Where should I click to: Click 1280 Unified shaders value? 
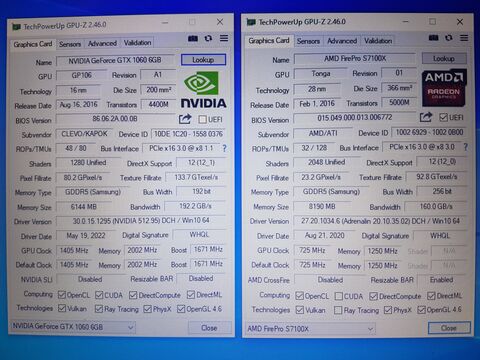[x=88, y=163]
